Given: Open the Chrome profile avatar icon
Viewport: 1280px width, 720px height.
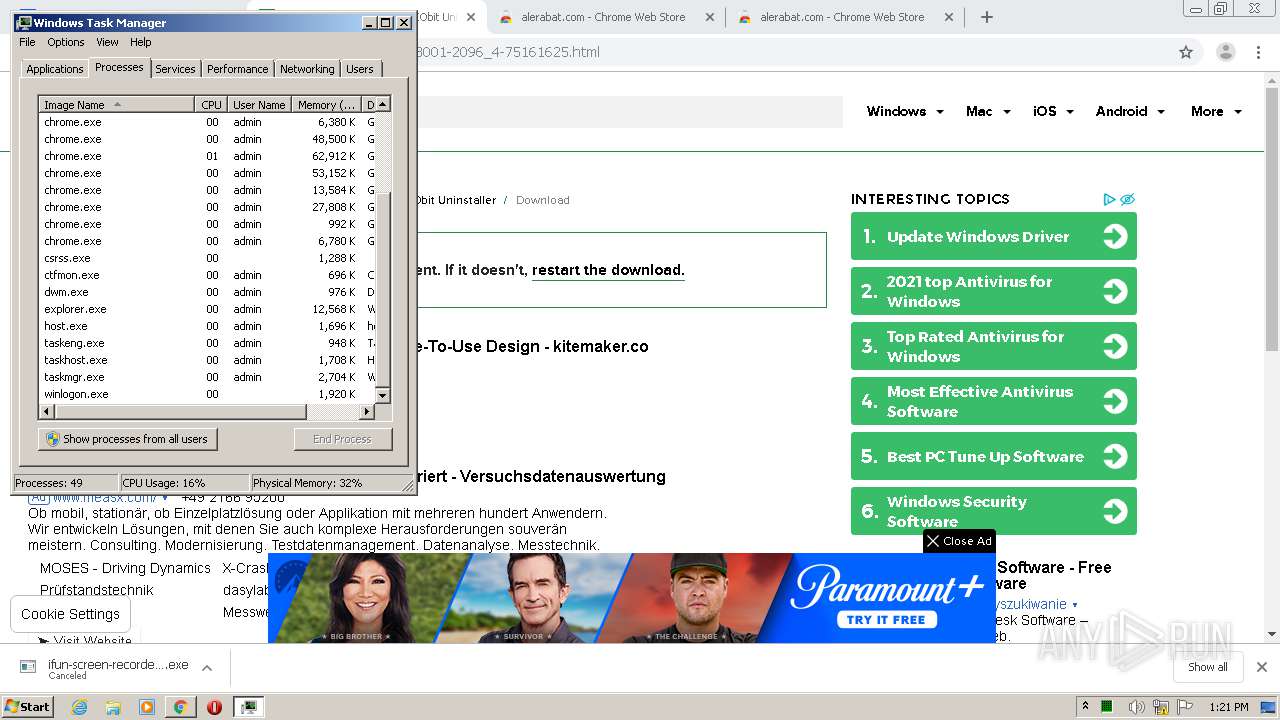Looking at the screenshot, I should (x=1226, y=52).
